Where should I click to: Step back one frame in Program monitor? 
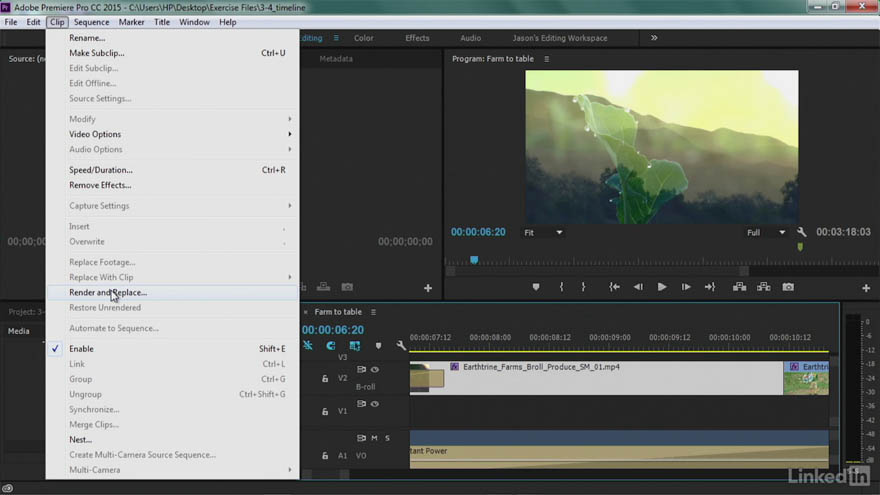(638, 287)
